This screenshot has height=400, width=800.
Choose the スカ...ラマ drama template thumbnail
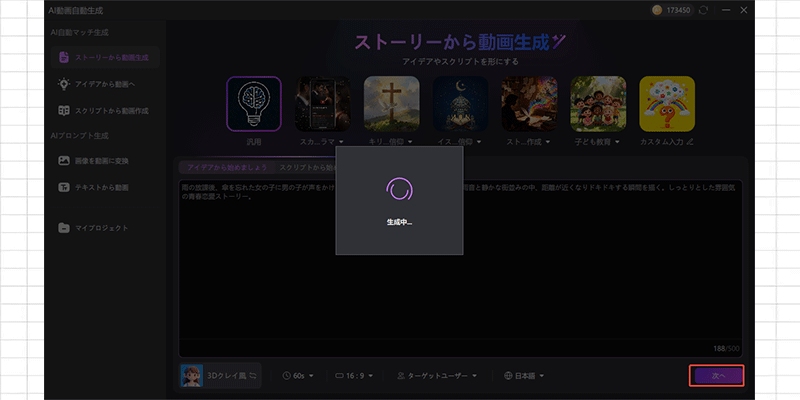[x=322, y=104]
